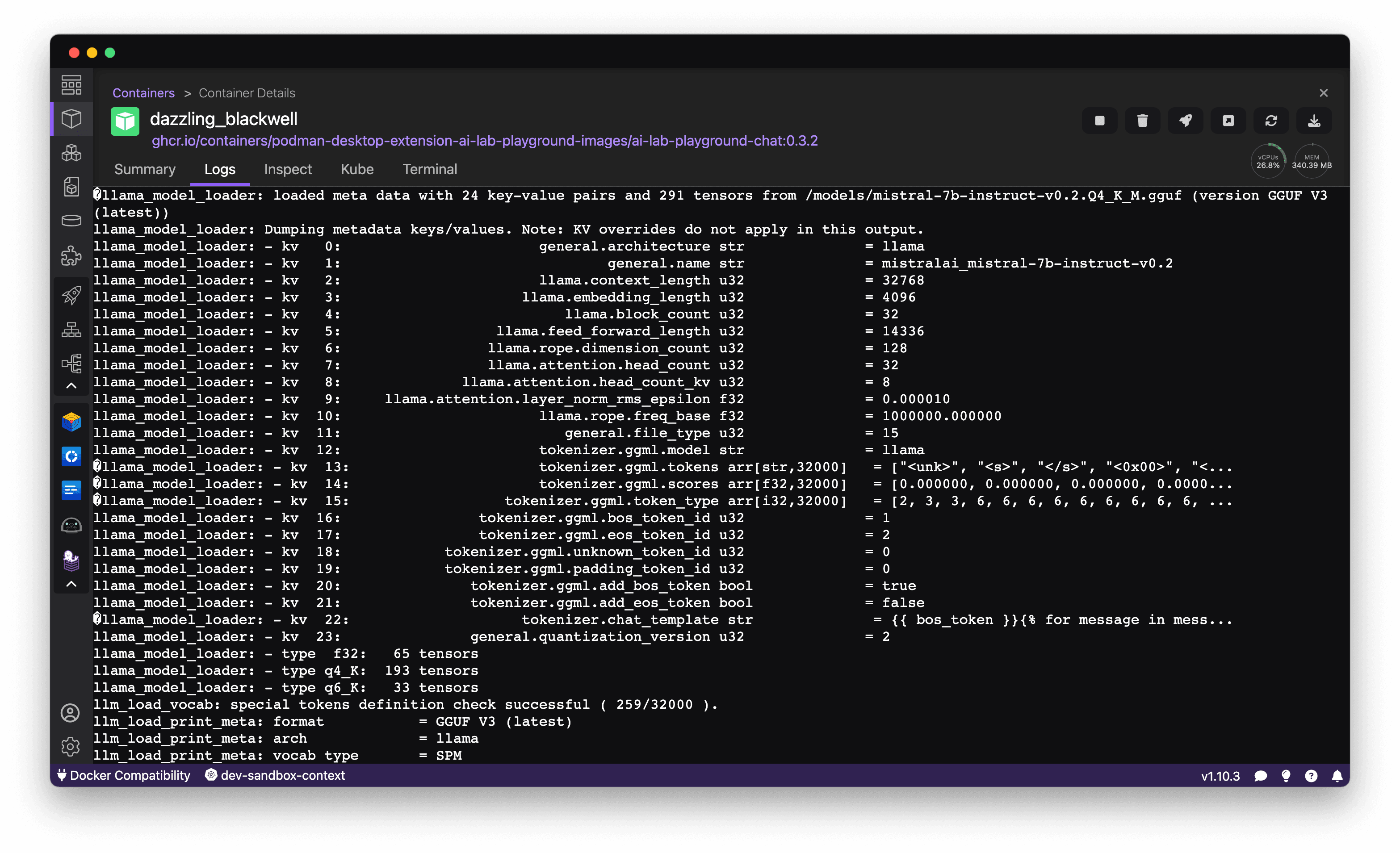The width and height of the screenshot is (1400, 853).
Task: Export the container with download icon
Action: tap(1314, 121)
